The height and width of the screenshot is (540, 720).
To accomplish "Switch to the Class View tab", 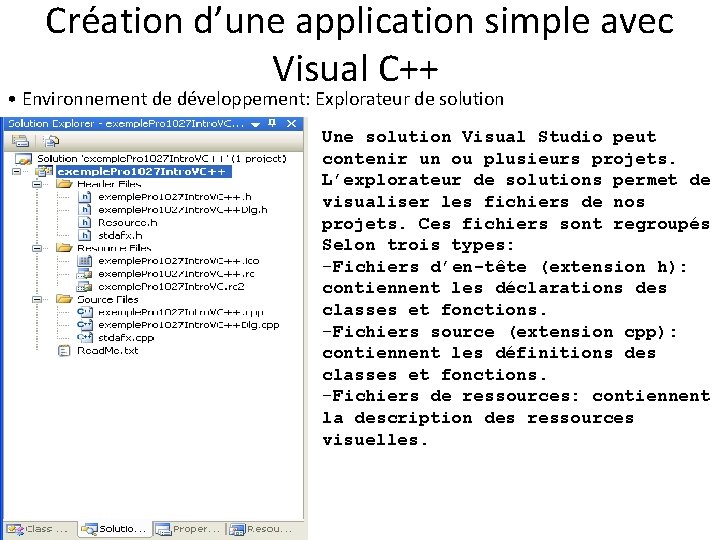I will point(39,529).
